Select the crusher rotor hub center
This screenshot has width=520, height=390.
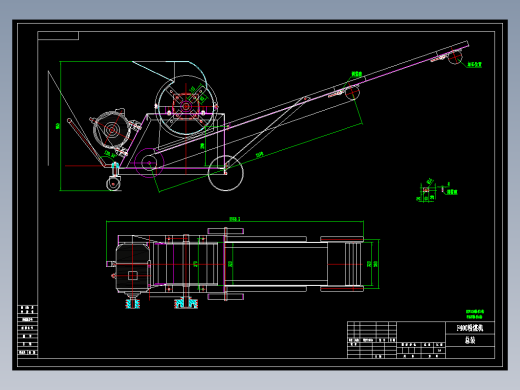point(185,107)
